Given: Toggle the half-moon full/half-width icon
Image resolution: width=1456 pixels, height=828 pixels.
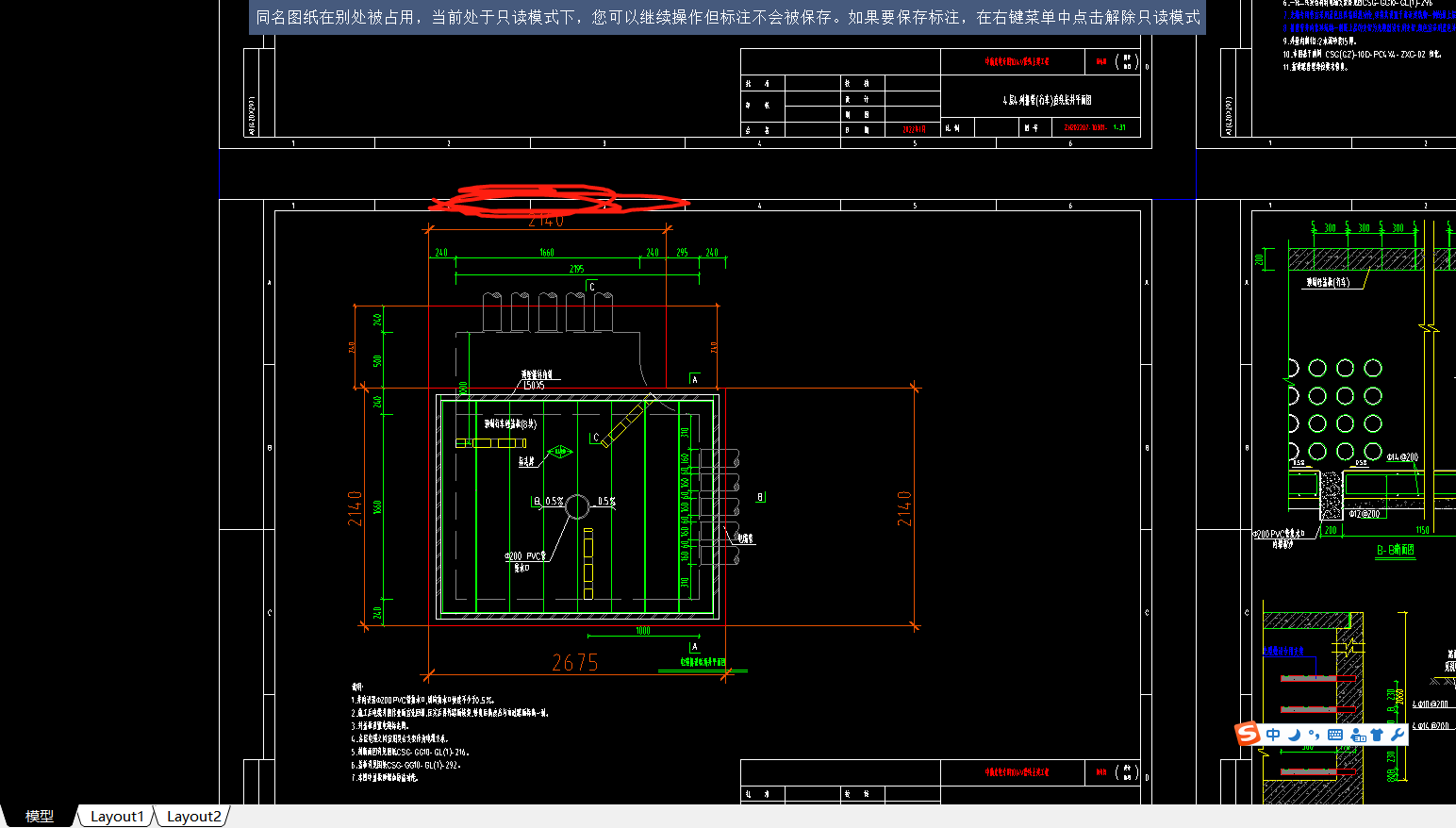Looking at the screenshot, I should point(1294,735).
